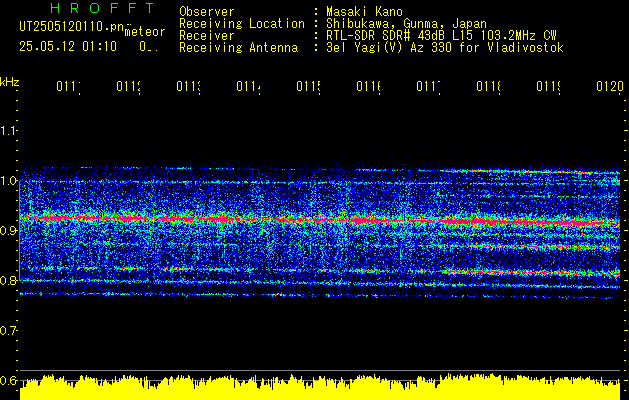Click the 0113 time marker
This screenshot has width=629, height=400.
188,86
